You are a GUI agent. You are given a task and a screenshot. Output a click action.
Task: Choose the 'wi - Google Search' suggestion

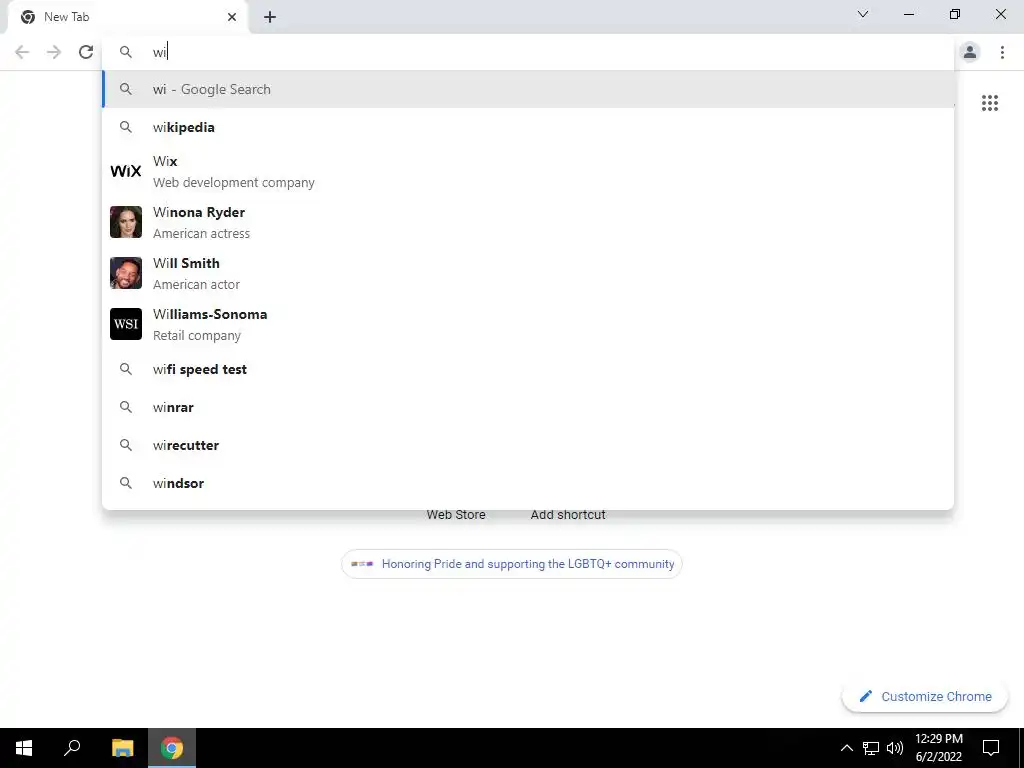[x=528, y=89]
